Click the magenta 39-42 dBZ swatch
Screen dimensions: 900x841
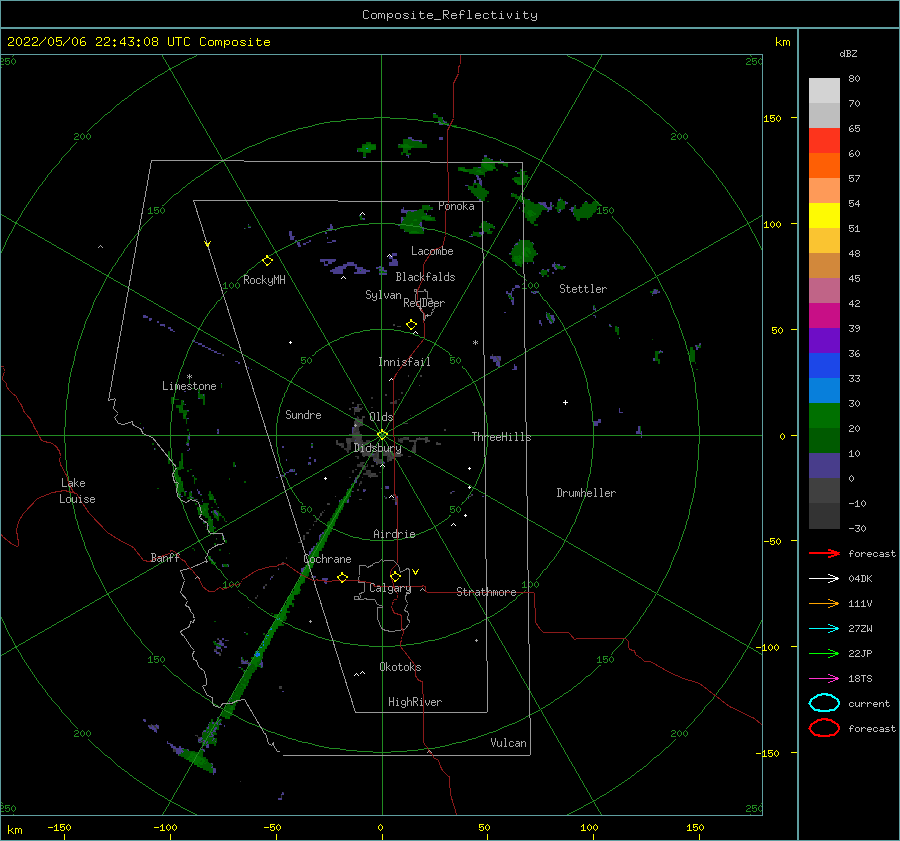click(x=824, y=316)
